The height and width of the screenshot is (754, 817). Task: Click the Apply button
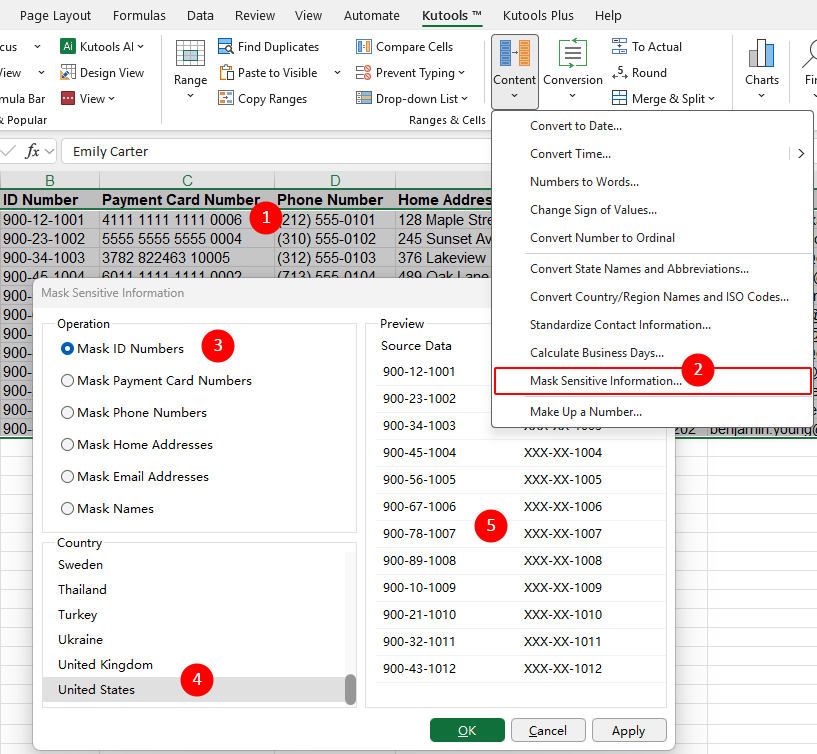click(x=629, y=730)
